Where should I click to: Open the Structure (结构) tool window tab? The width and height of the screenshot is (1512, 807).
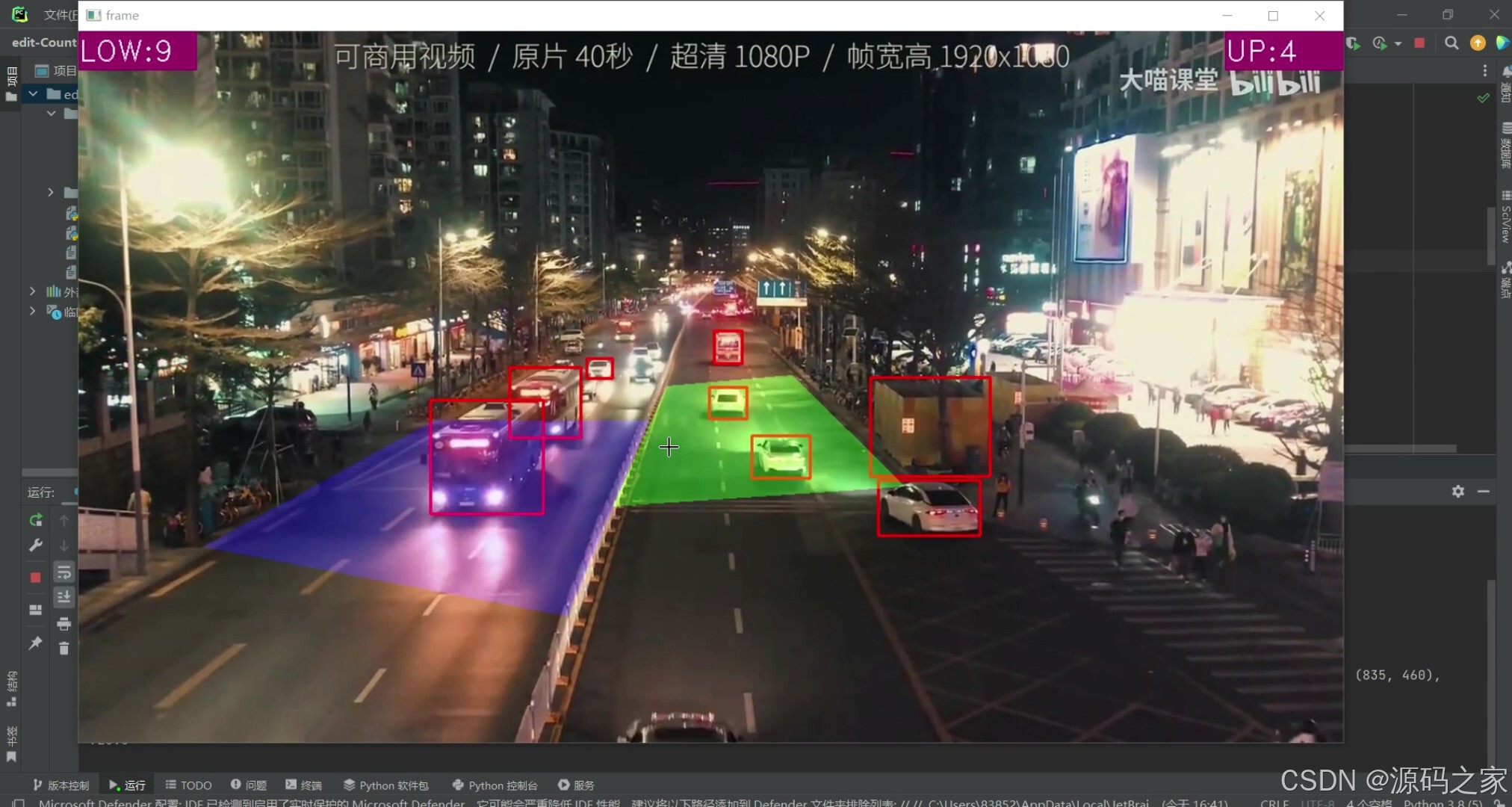click(x=11, y=689)
